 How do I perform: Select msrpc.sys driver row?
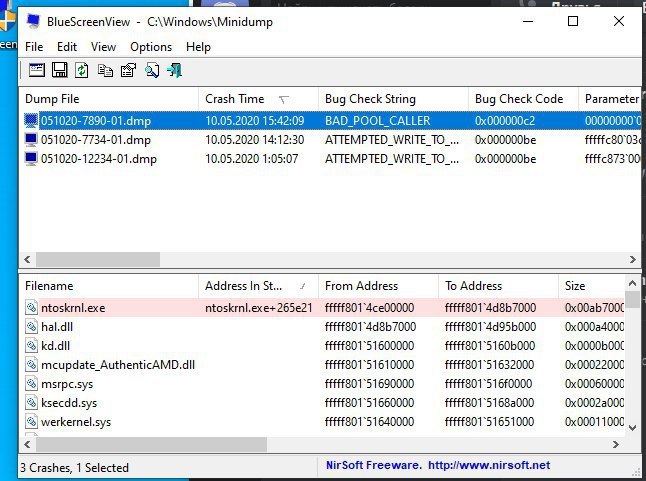pyautogui.click(x=321, y=383)
